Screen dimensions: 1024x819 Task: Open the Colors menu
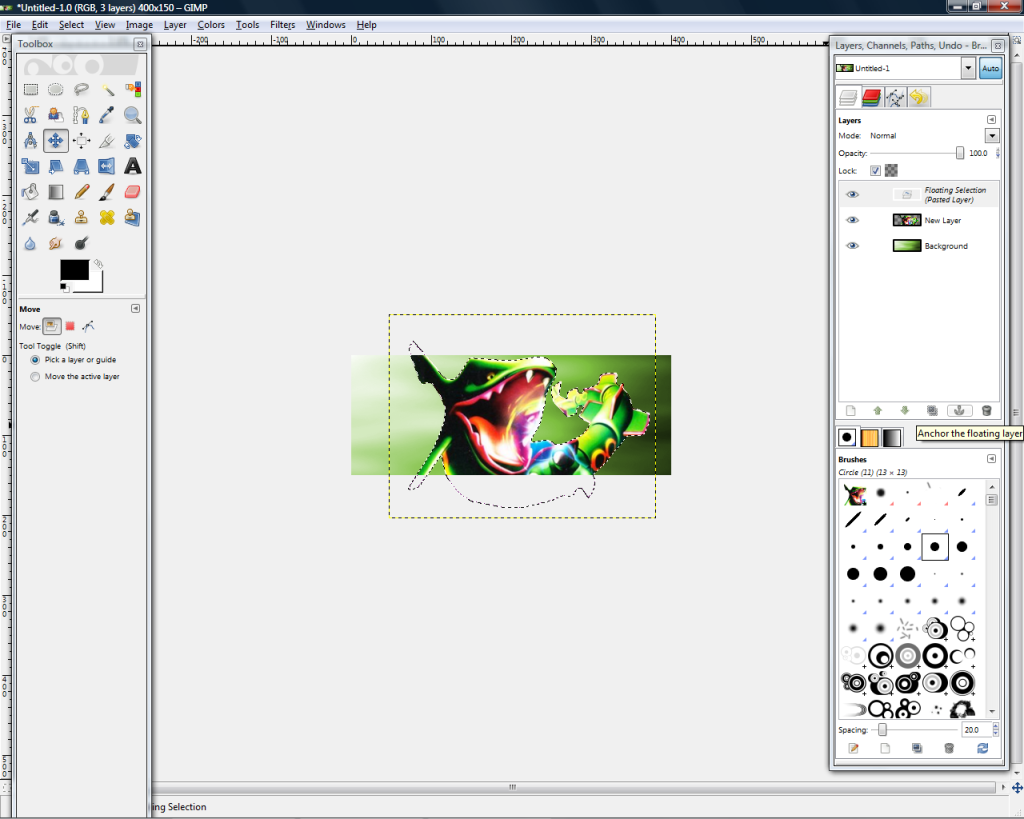(x=211, y=25)
